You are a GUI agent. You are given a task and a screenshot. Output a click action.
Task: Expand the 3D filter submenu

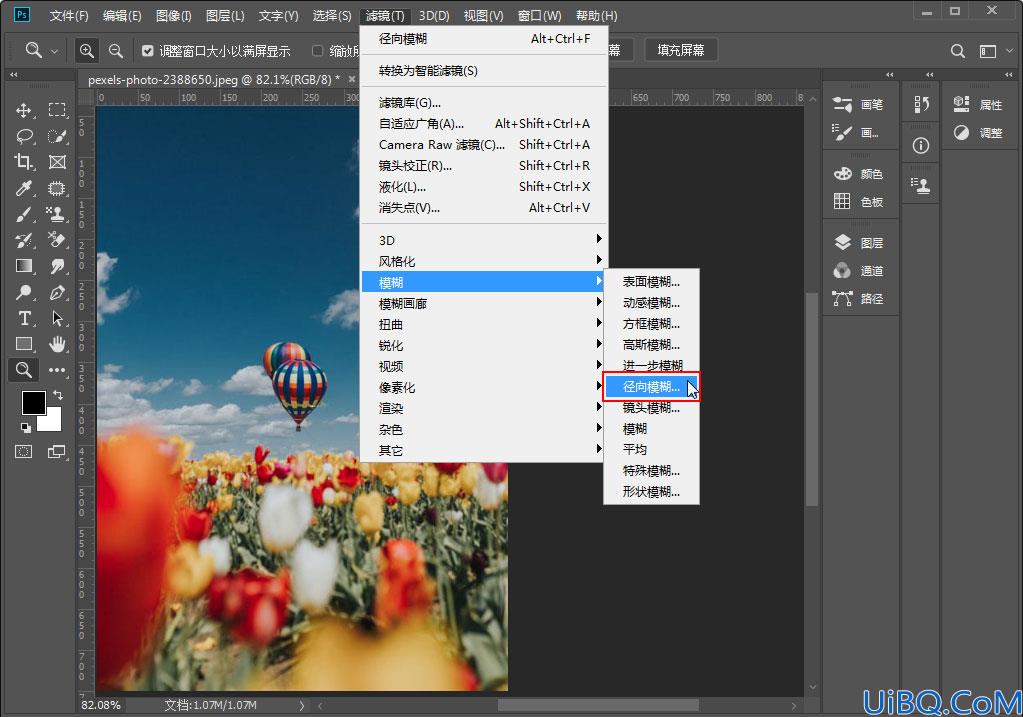point(483,240)
